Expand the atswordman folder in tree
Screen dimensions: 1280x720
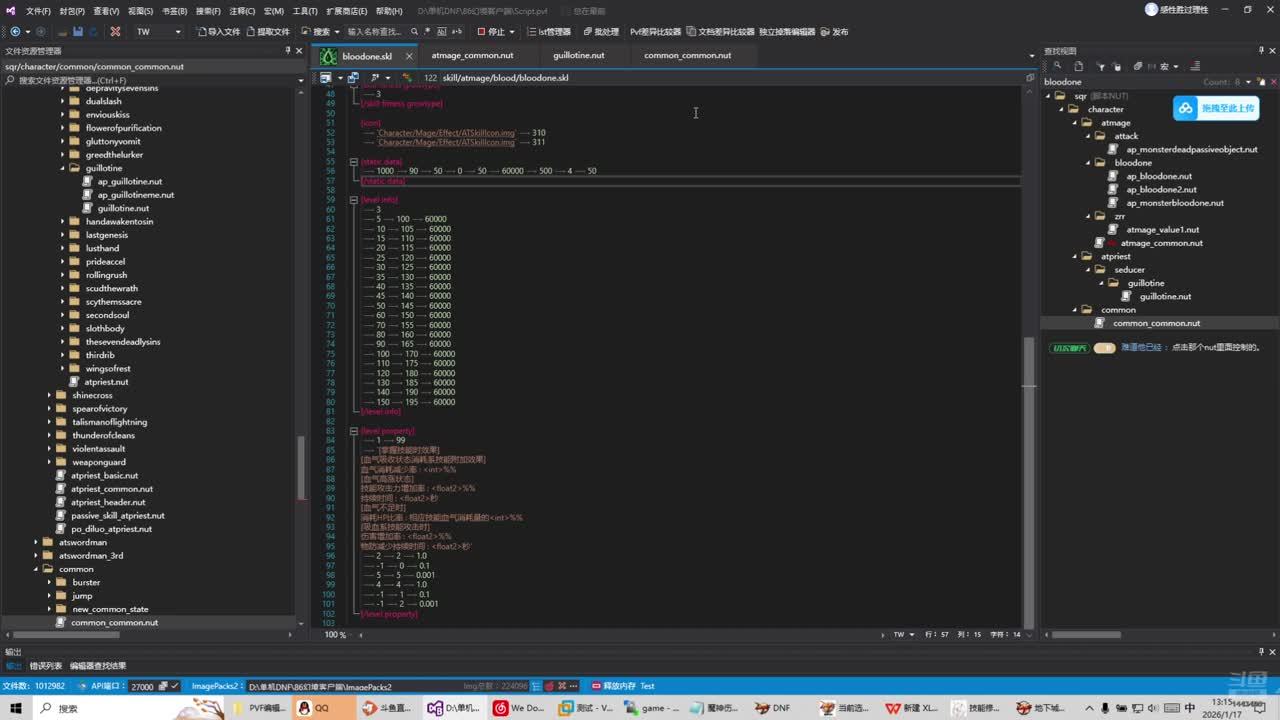tap(36, 543)
